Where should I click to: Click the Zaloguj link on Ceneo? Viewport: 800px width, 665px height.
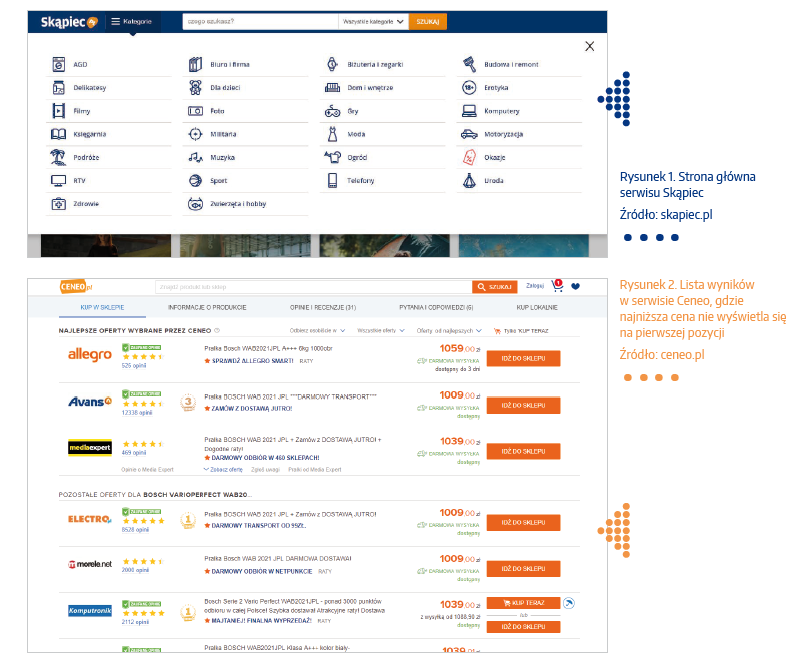[535, 286]
